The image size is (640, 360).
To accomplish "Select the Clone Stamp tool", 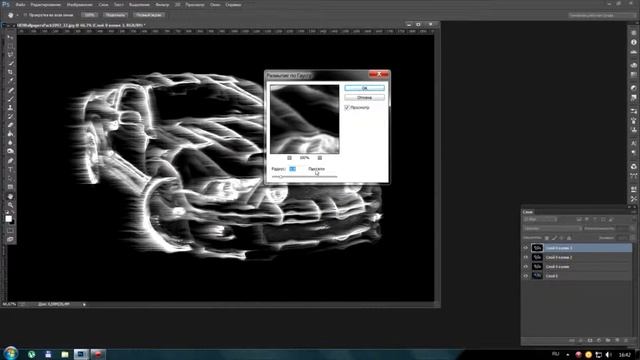I will point(11,108).
